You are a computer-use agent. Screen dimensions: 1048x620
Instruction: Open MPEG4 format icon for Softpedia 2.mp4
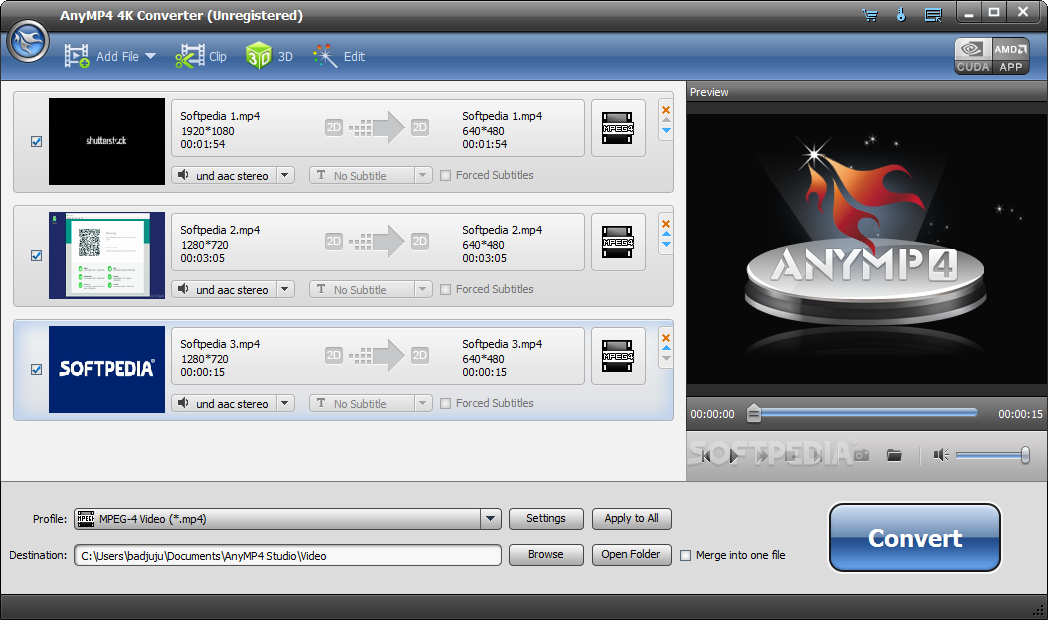pyautogui.click(x=618, y=242)
